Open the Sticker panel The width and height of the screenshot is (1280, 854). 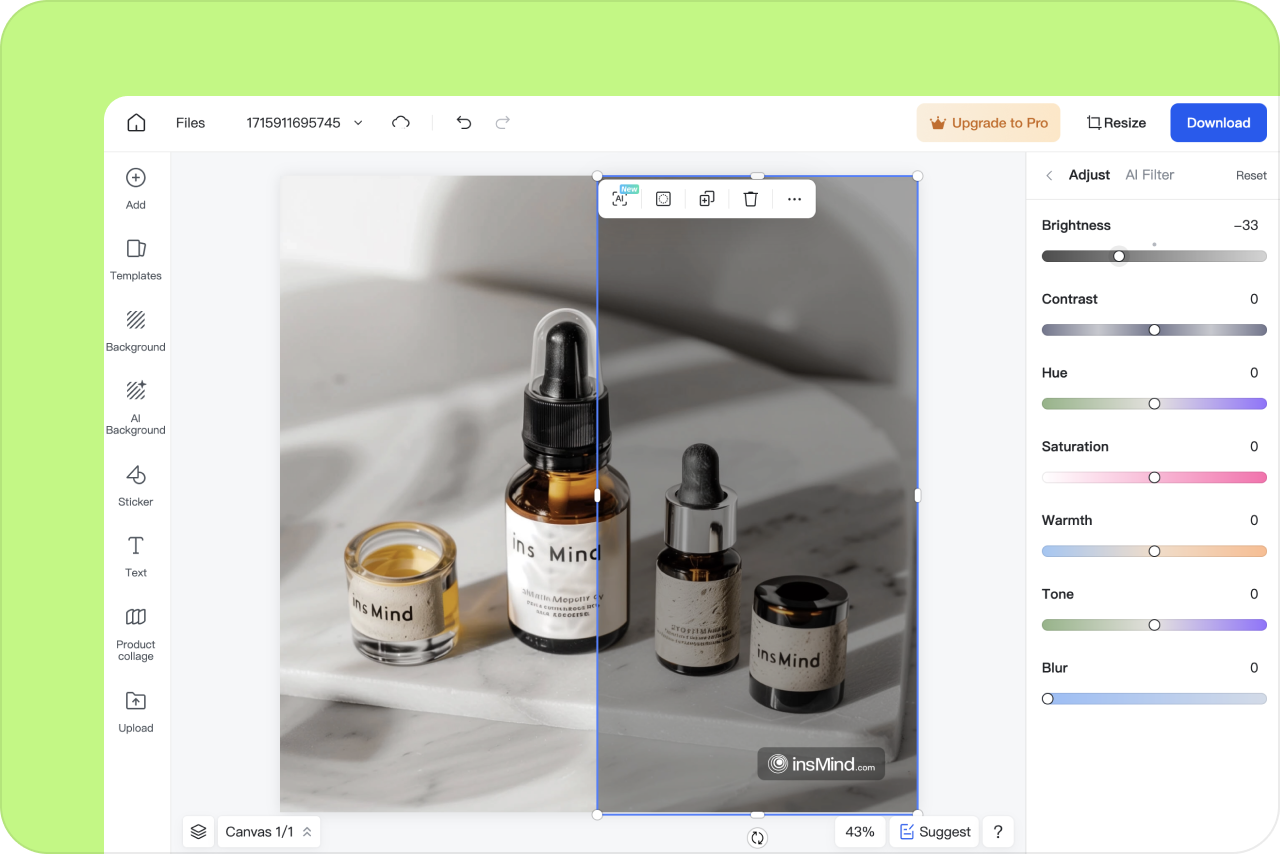point(136,486)
